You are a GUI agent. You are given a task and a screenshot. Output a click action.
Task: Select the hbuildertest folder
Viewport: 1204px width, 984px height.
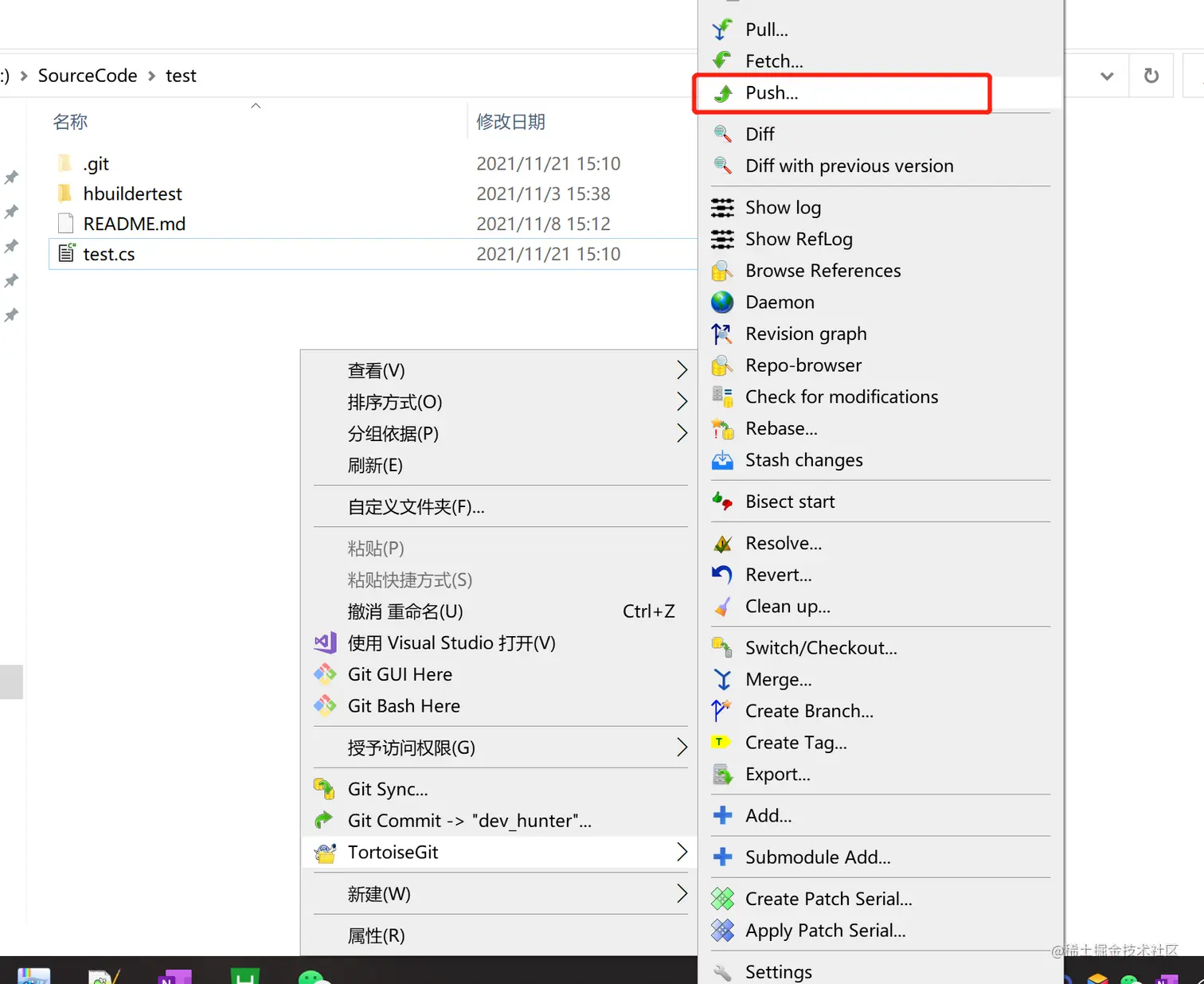373,193
